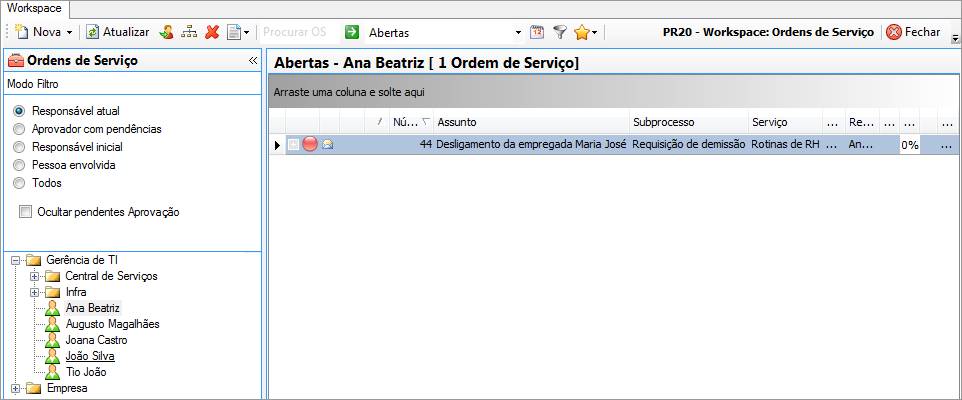Click Joana Castro user icon
962x400 pixels.
point(53,339)
